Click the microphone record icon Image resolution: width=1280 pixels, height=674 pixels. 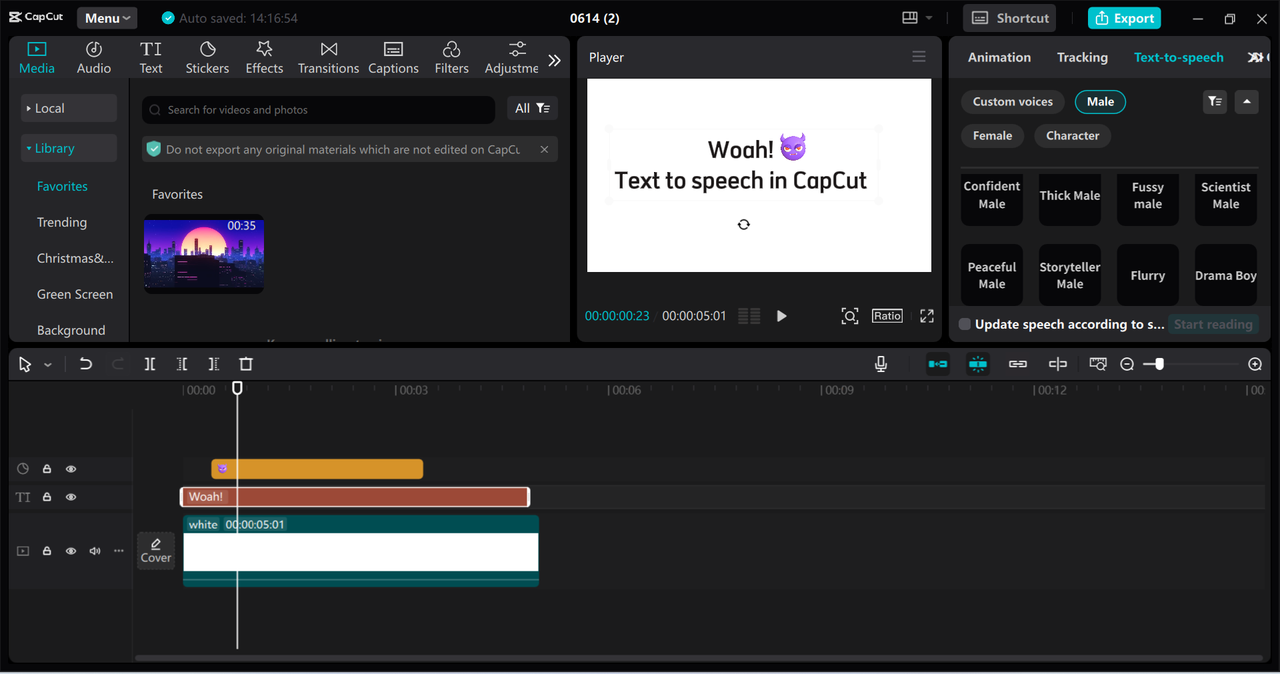point(881,364)
